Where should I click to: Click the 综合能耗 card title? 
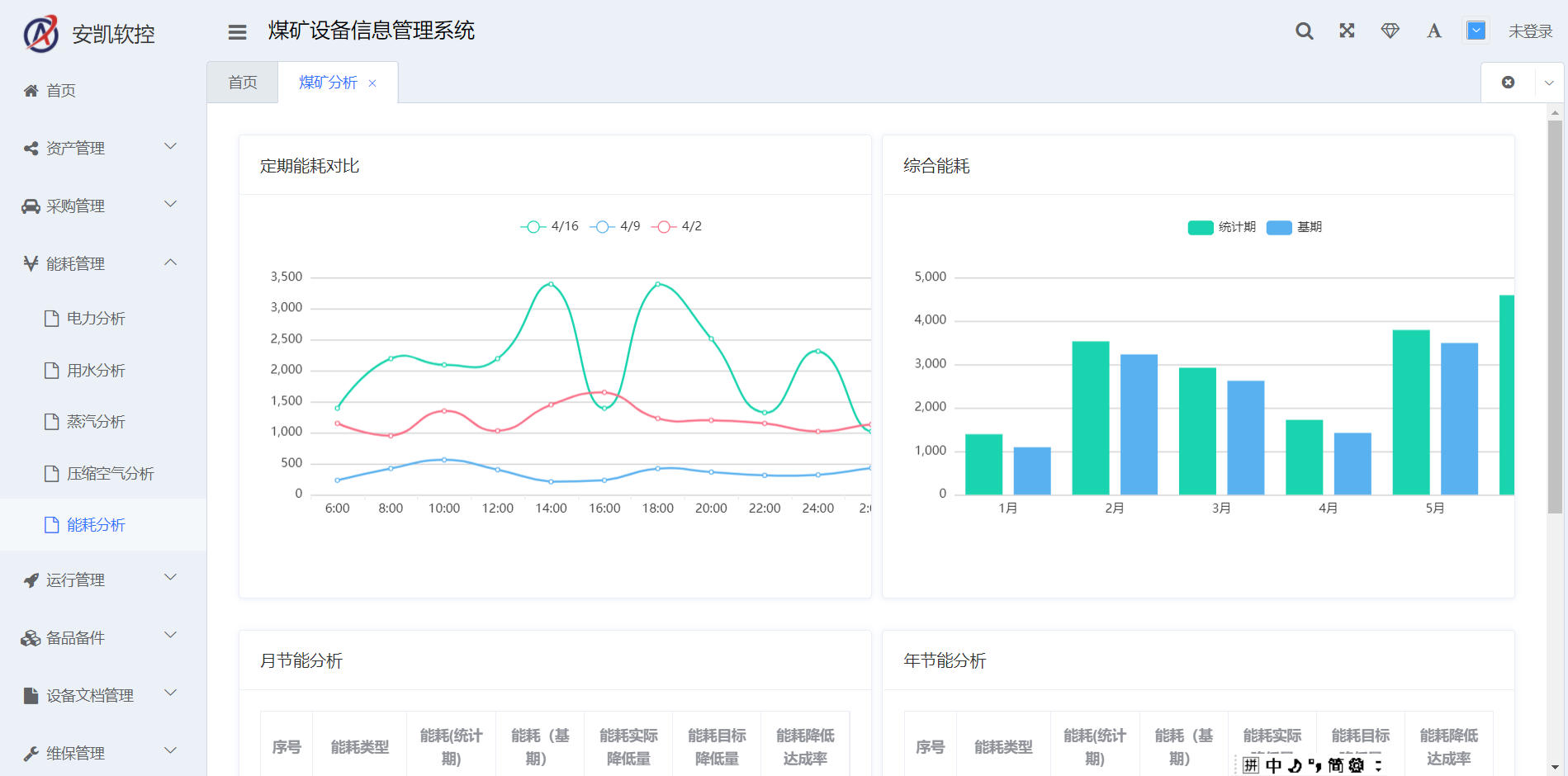pyautogui.click(x=936, y=166)
